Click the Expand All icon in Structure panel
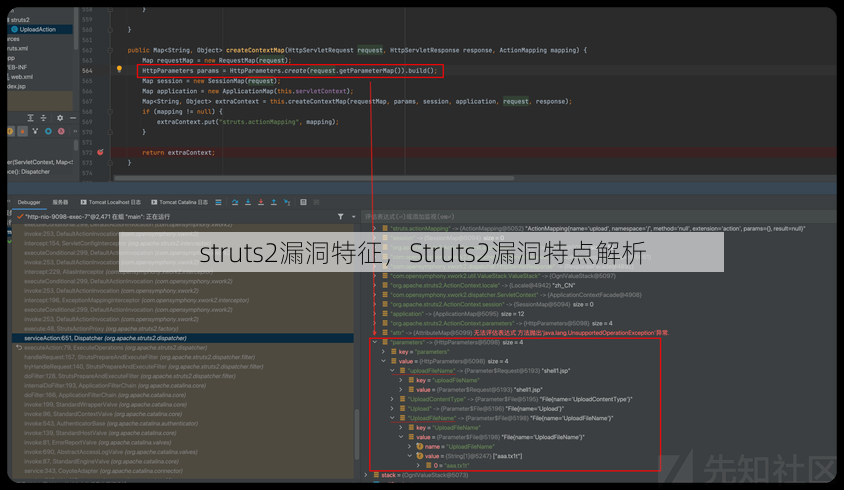844x490 pixels. 30,117
